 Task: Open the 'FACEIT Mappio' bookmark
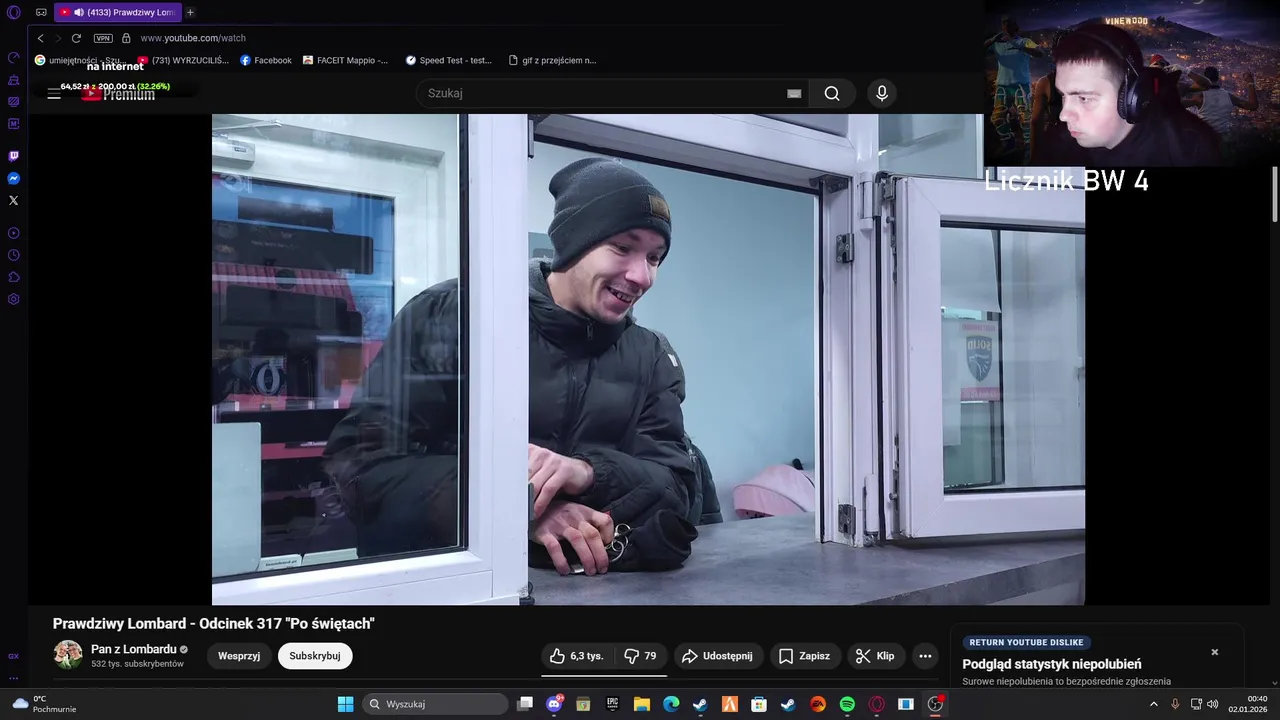point(346,60)
